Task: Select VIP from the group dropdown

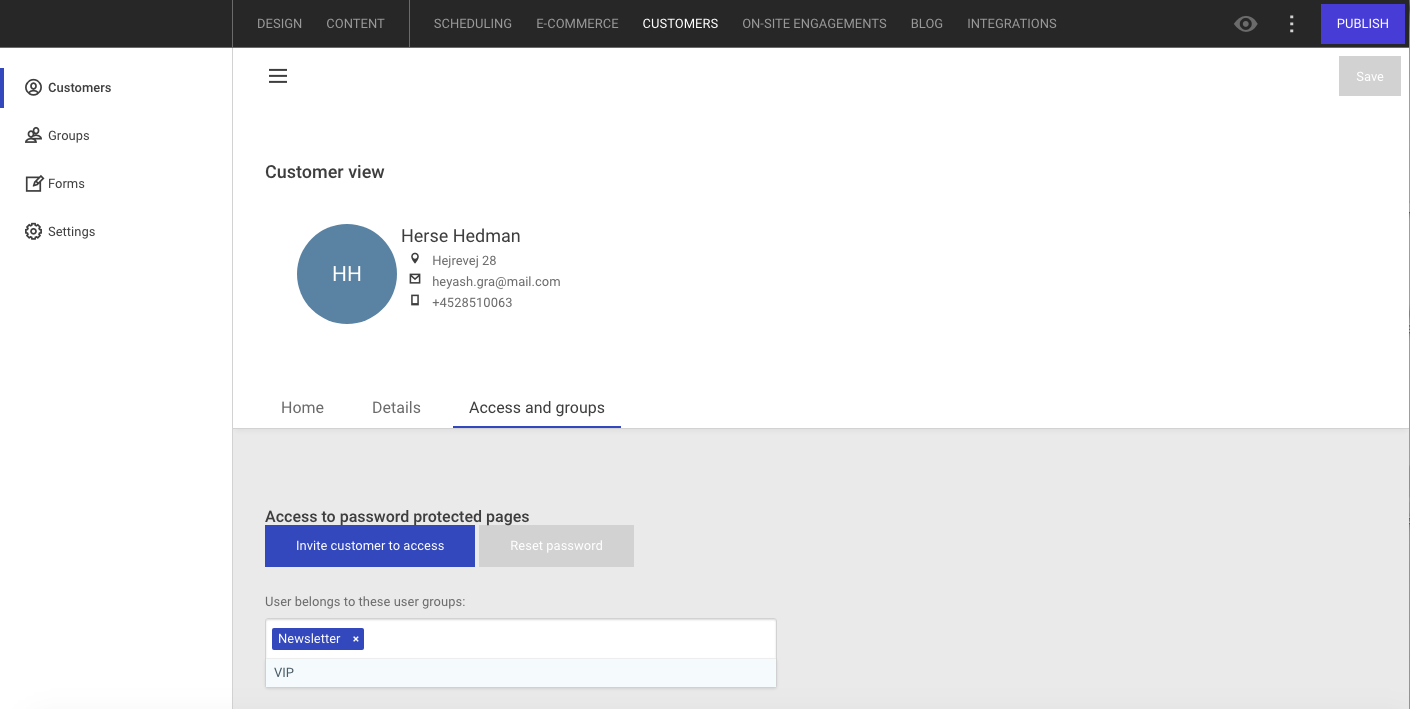Action: pyautogui.click(x=285, y=673)
